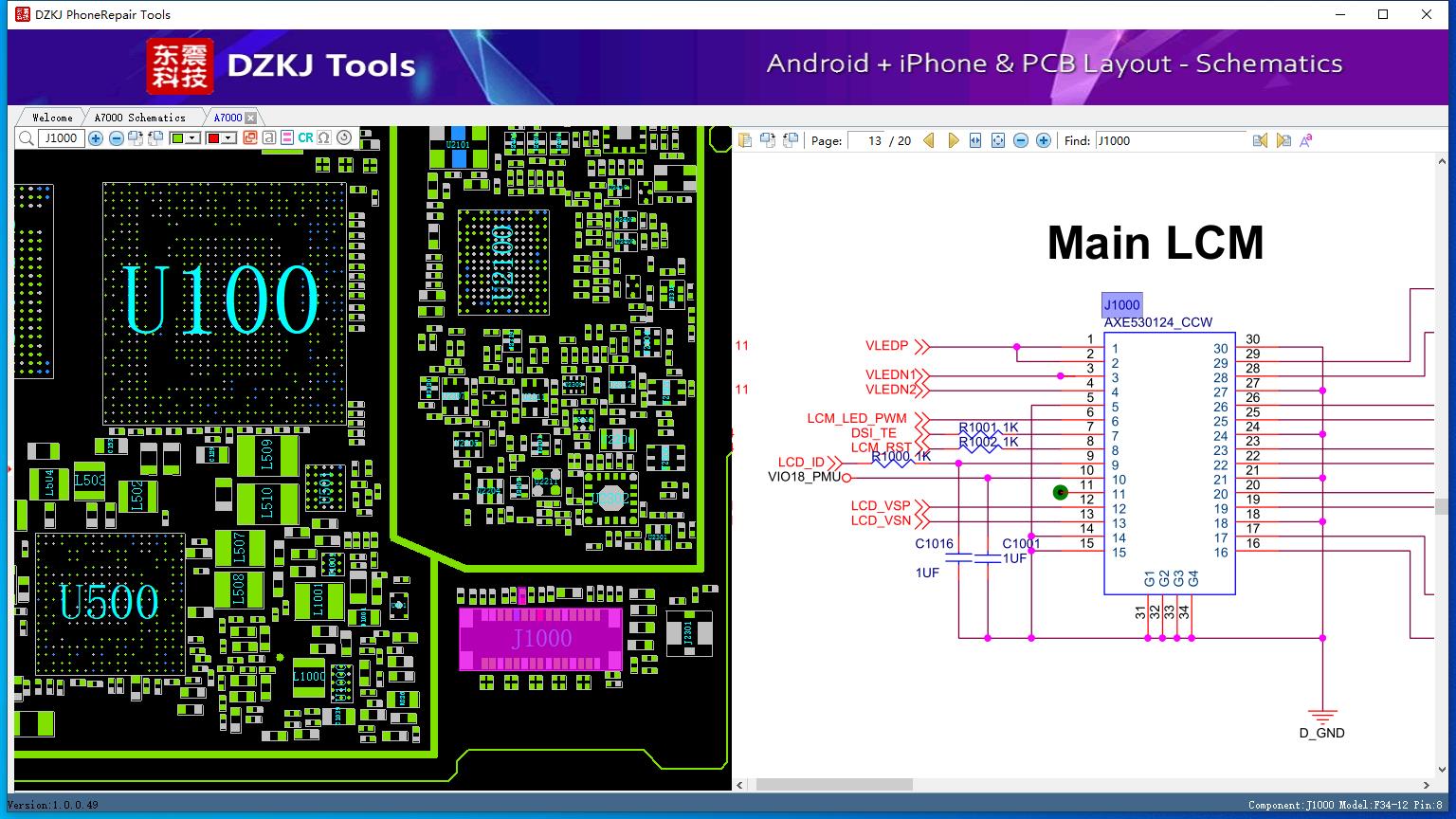Image resolution: width=1456 pixels, height=819 pixels.
Task: Click the L507 inductor on the PCB
Action: click(x=240, y=547)
